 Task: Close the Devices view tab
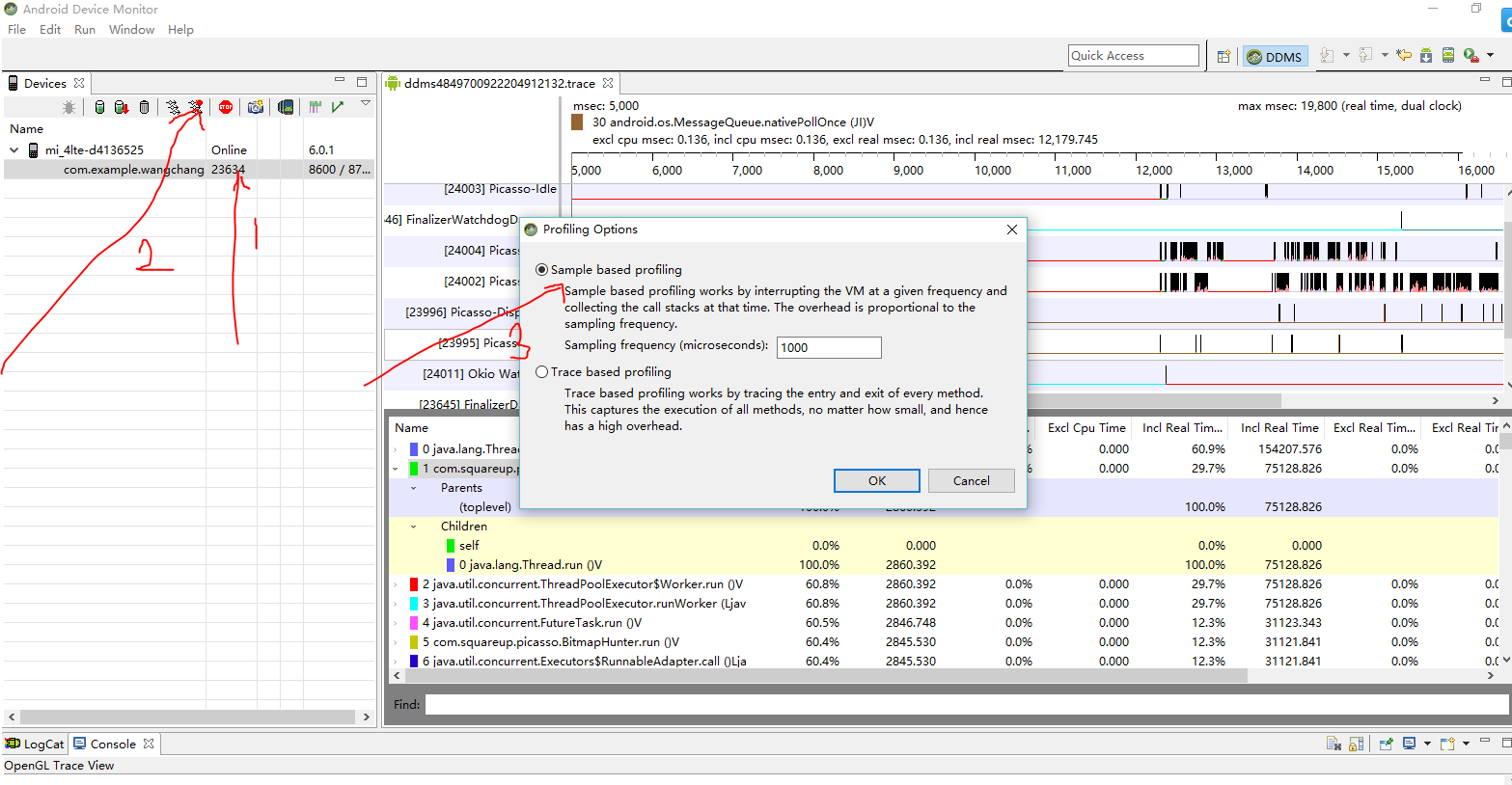[79, 83]
